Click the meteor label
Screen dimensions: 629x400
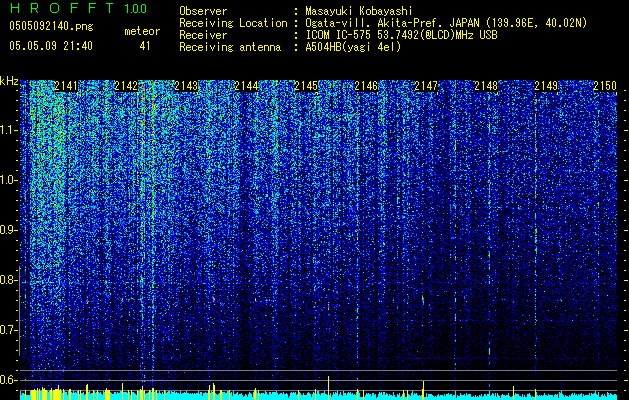pyautogui.click(x=142, y=31)
